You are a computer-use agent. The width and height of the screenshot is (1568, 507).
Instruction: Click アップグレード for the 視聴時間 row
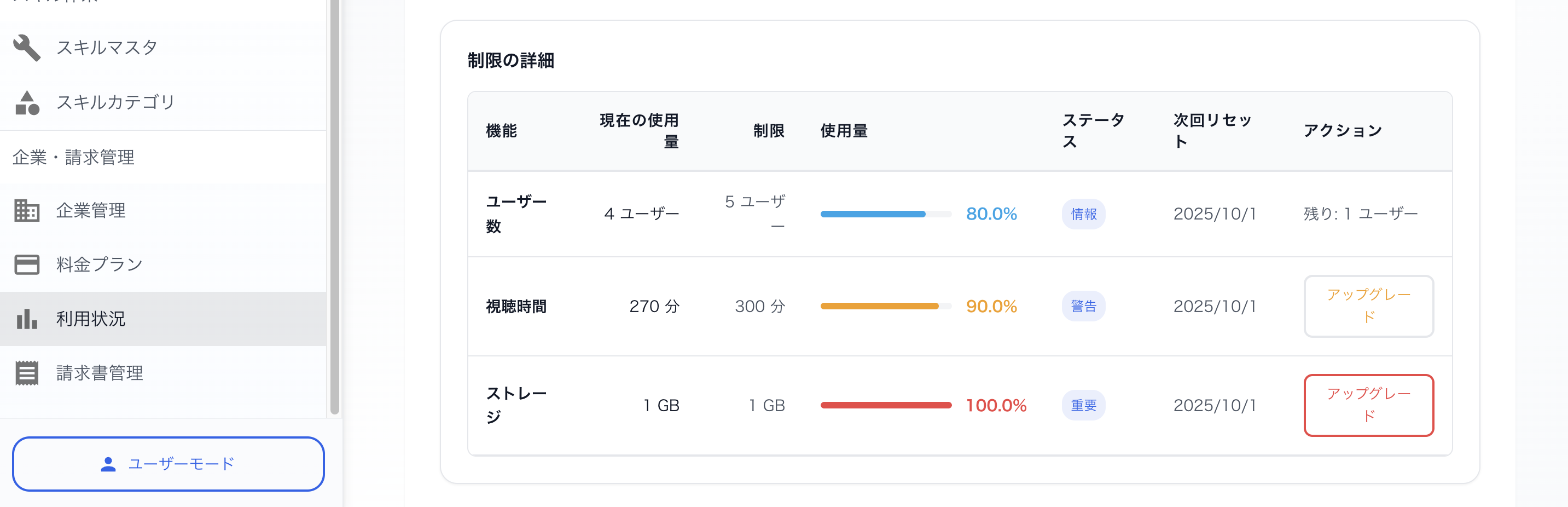coord(1368,307)
